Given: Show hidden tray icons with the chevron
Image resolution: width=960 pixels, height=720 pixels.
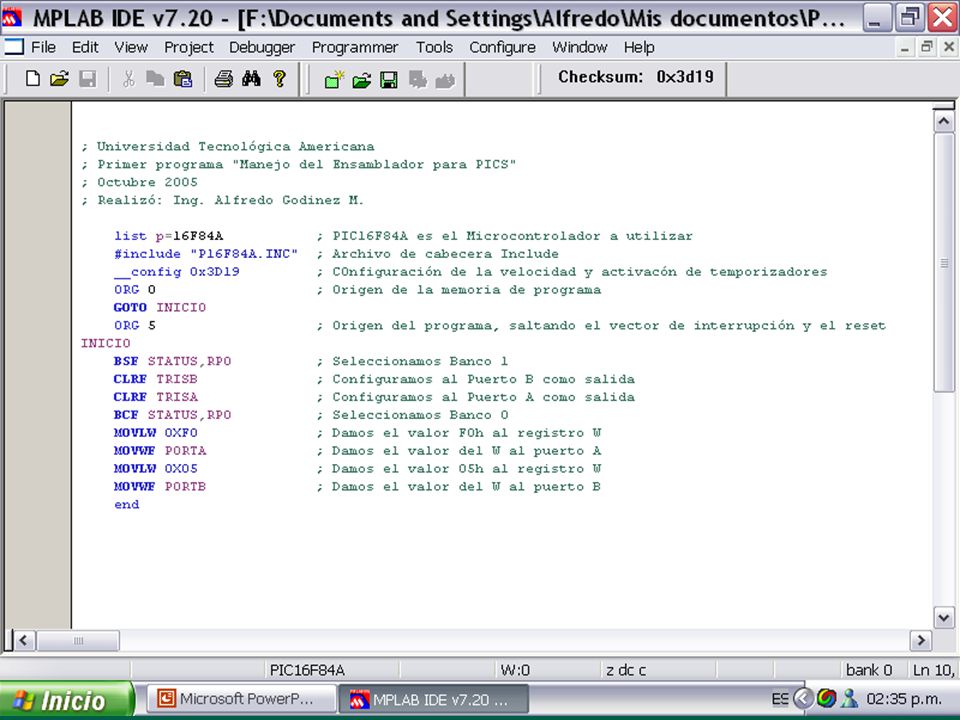Looking at the screenshot, I should pyautogui.click(x=803, y=699).
